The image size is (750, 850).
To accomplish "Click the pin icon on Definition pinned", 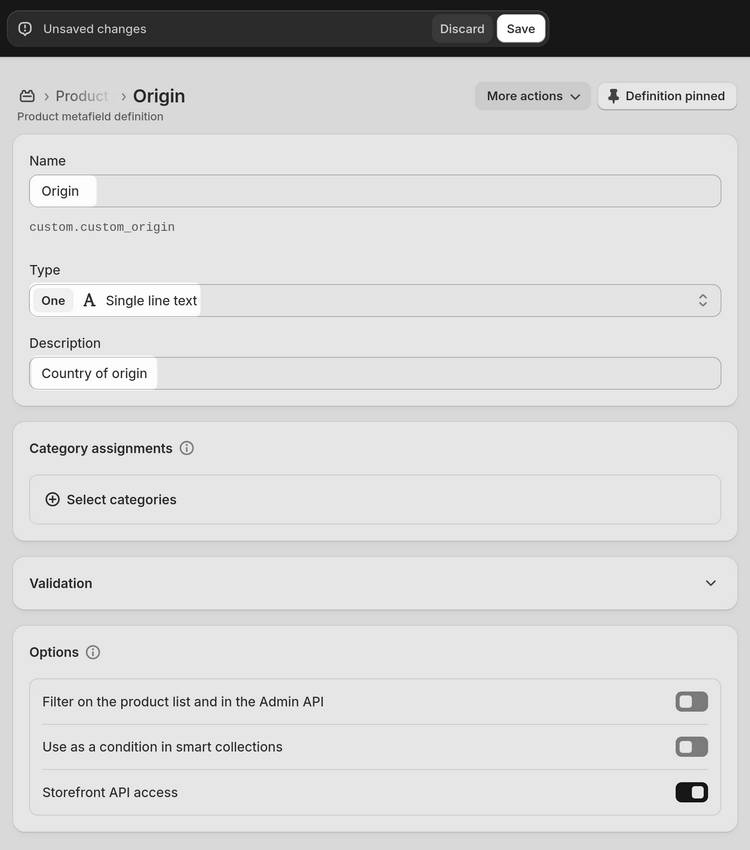I will click(613, 95).
